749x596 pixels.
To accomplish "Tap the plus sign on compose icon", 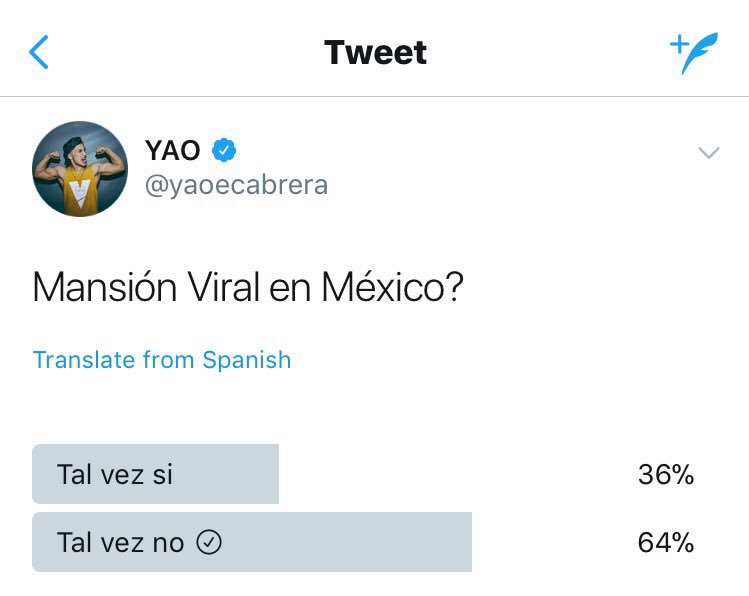I will [679, 45].
